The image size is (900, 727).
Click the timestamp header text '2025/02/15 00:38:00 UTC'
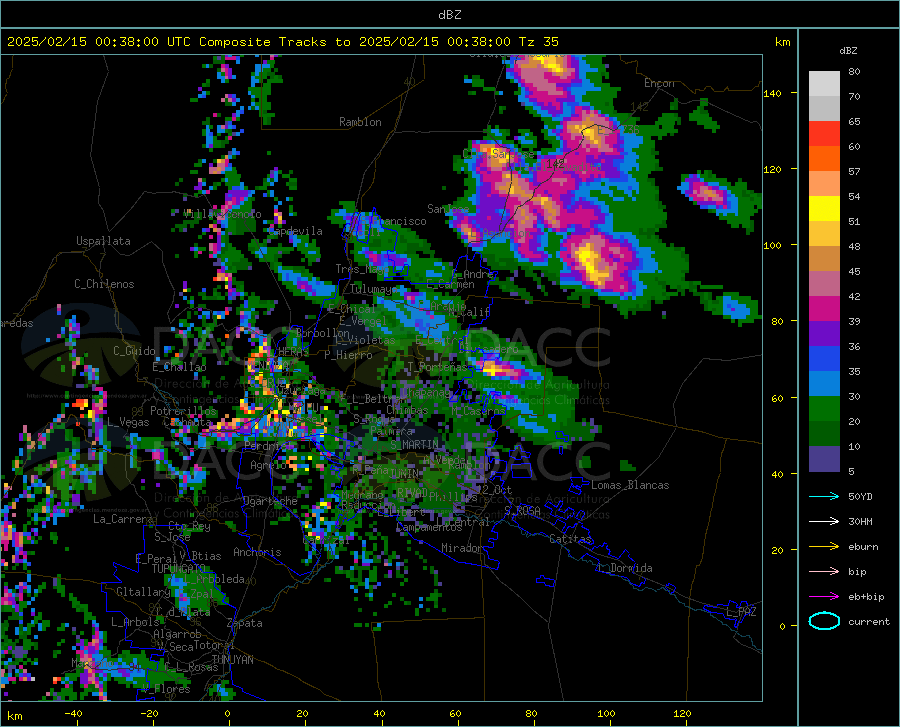pyautogui.click(x=99, y=42)
